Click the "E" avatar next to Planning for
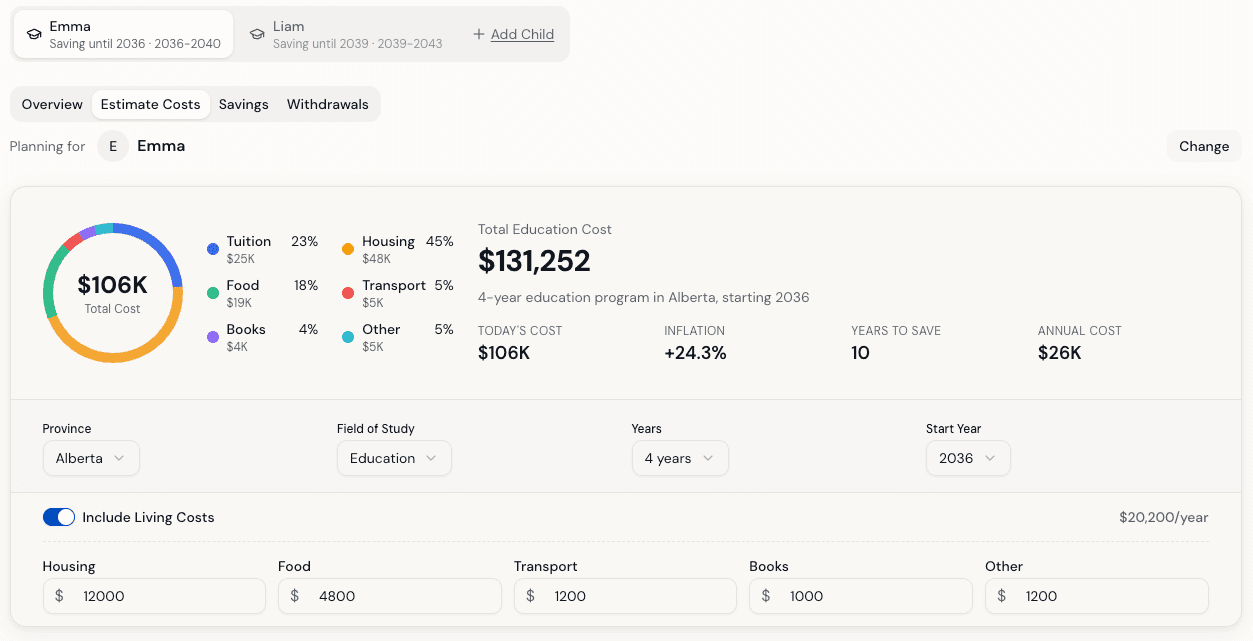The image size is (1253, 641). click(112, 146)
